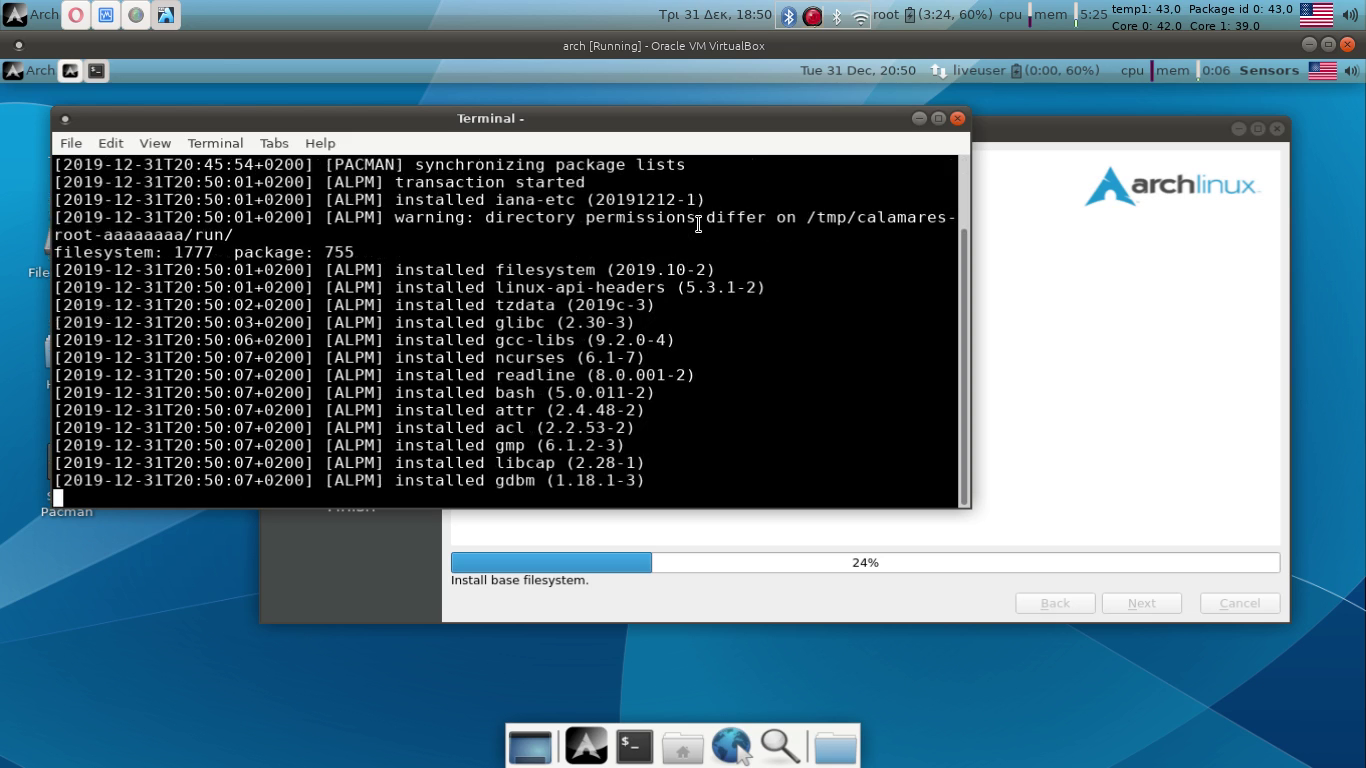
Task: Open the web browser globe icon in the dock
Action: coord(731,745)
